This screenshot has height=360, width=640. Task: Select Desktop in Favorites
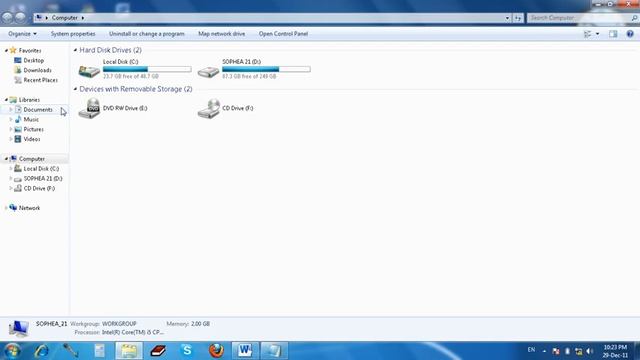(x=33, y=60)
